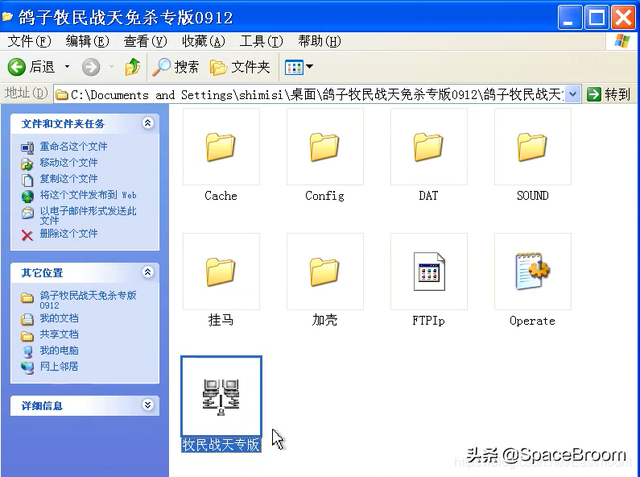
Task: Collapse the 文件和文件夹任务 panel
Action: pos(147,123)
